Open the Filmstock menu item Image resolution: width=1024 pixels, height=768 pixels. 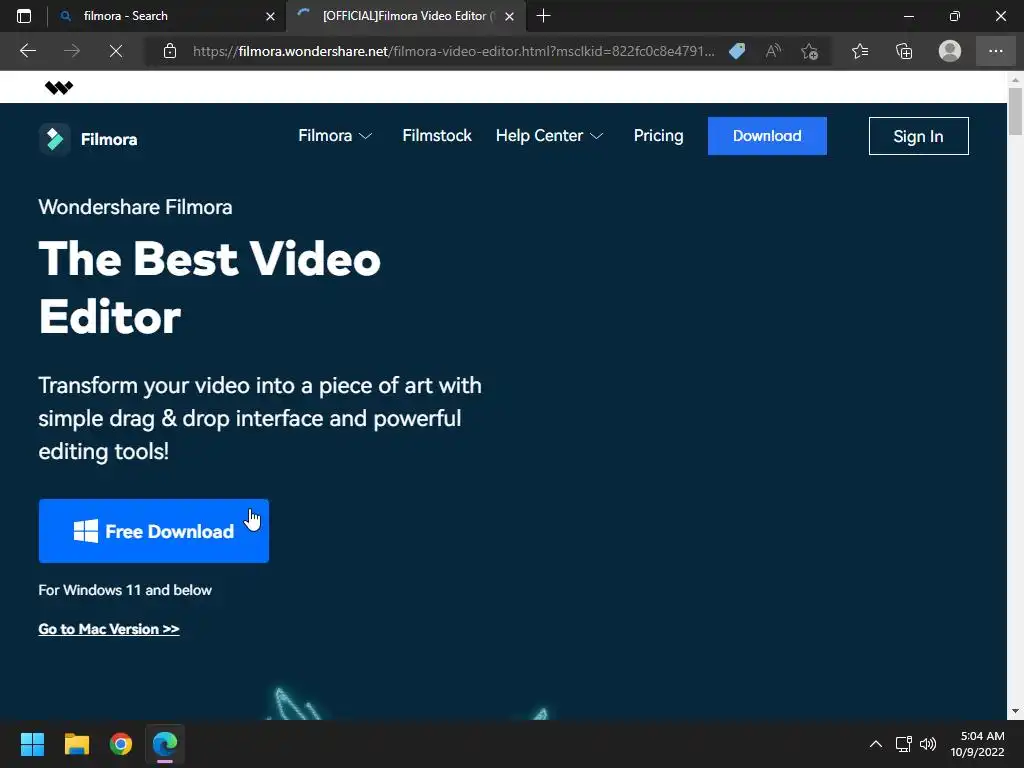(437, 135)
